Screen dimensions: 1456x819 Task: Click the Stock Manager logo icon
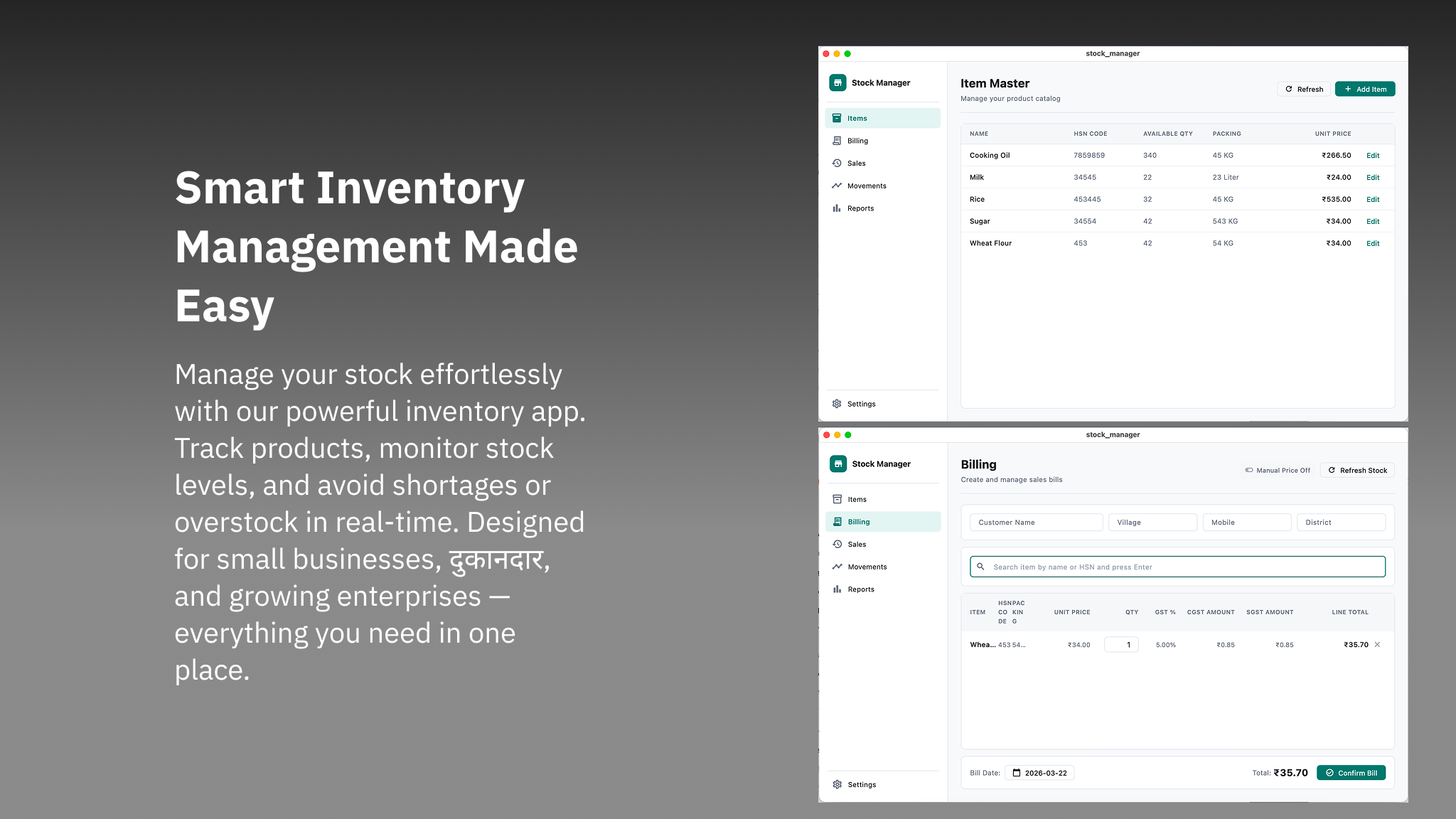tap(838, 82)
